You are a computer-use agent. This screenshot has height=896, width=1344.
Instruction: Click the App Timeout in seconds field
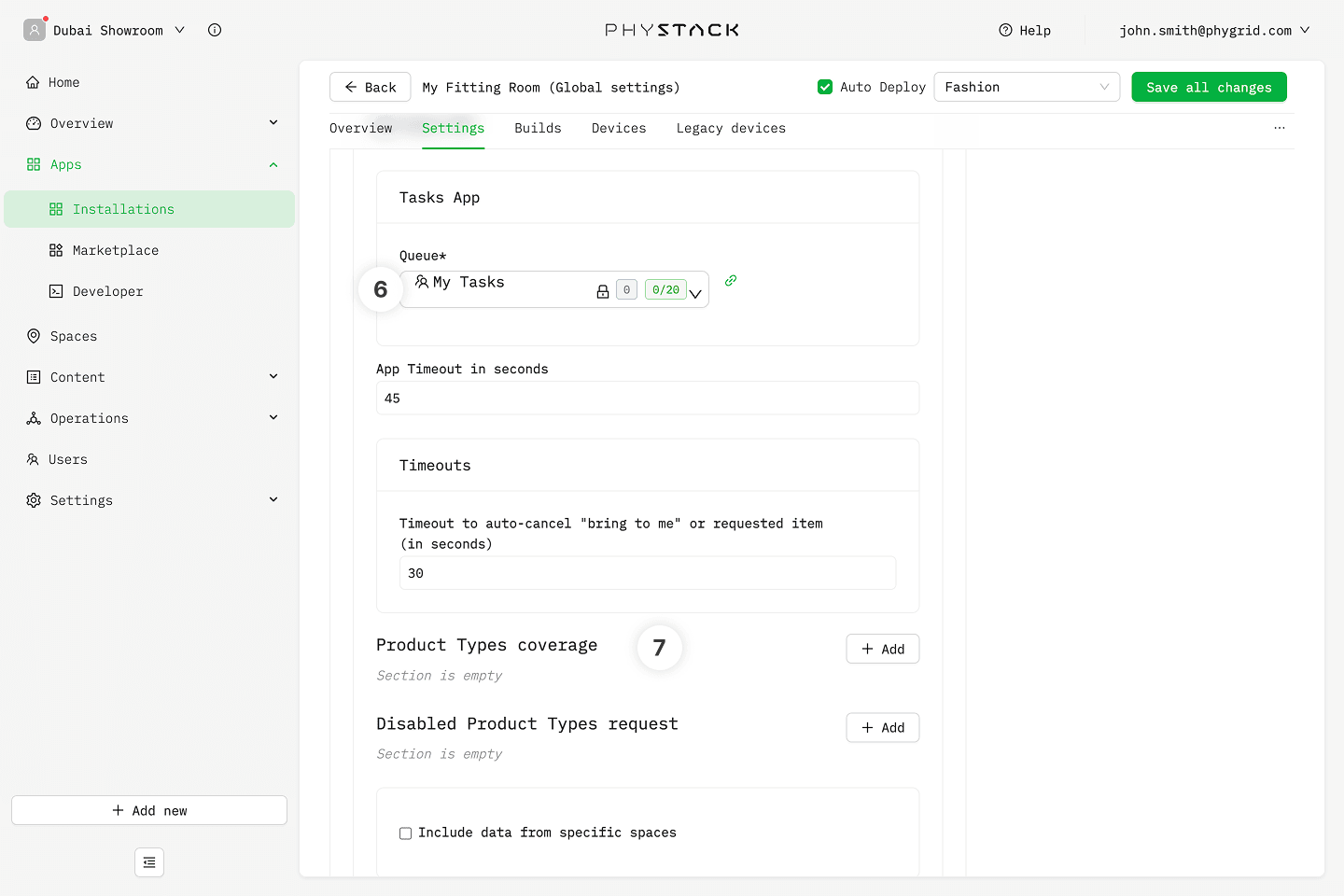click(648, 398)
